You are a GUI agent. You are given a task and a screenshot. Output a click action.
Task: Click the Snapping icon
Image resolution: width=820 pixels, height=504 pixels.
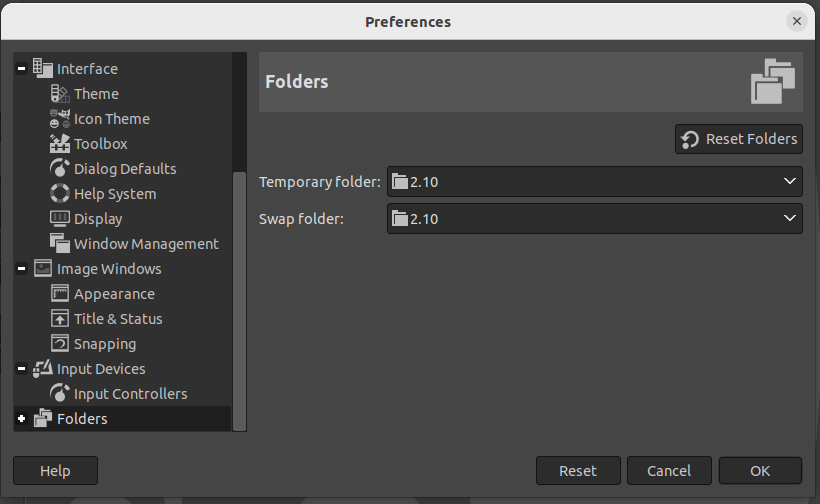[59, 344]
